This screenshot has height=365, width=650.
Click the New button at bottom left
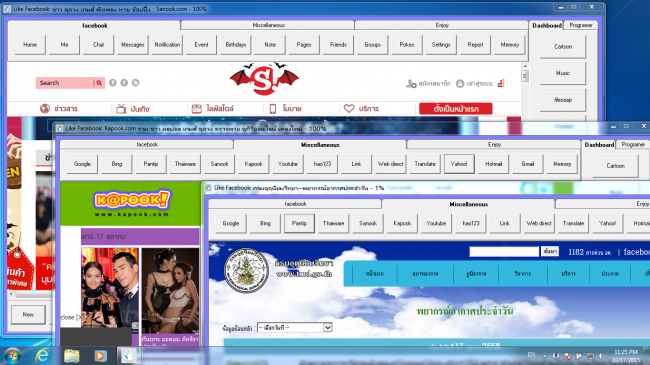pos(28,314)
